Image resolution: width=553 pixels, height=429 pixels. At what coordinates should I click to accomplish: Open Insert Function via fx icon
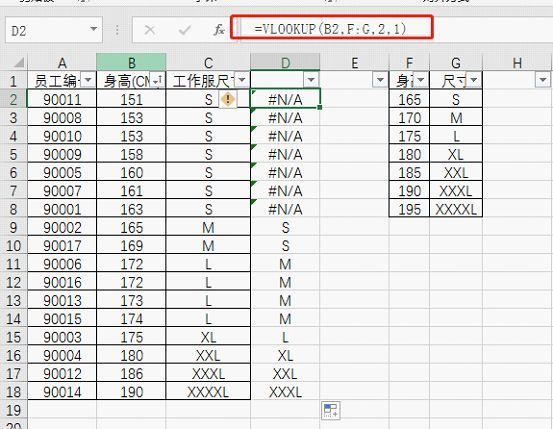[219, 30]
